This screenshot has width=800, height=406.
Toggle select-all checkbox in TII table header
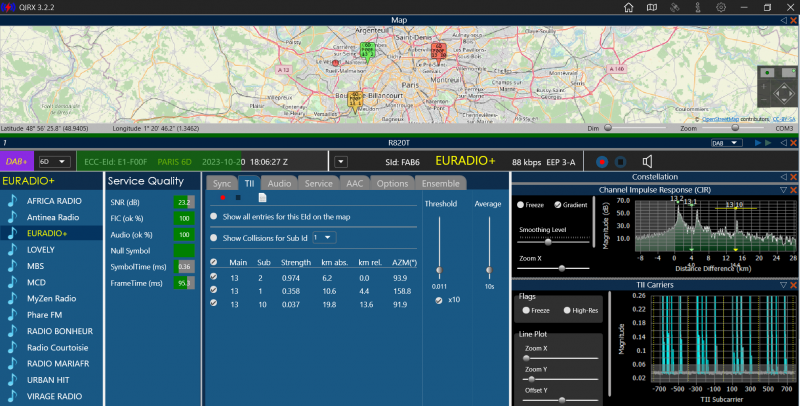214,262
